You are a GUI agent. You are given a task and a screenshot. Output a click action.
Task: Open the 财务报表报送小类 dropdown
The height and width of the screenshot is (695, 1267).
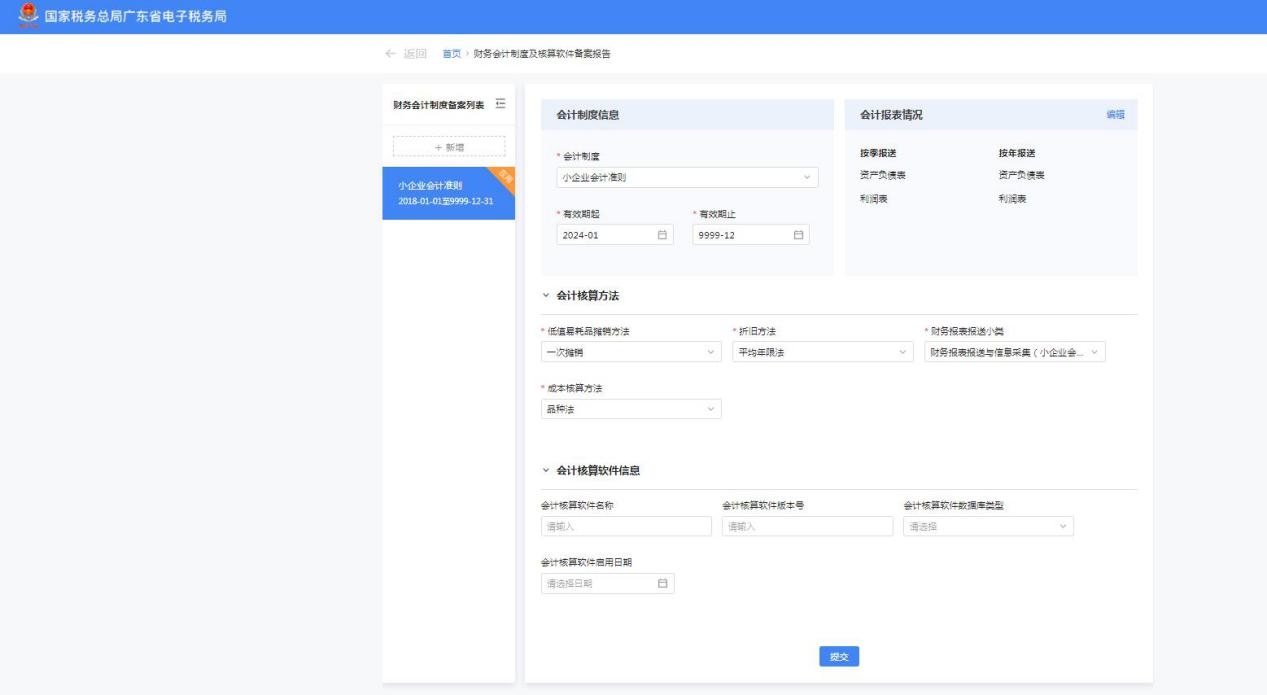(x=1014, y=352)
